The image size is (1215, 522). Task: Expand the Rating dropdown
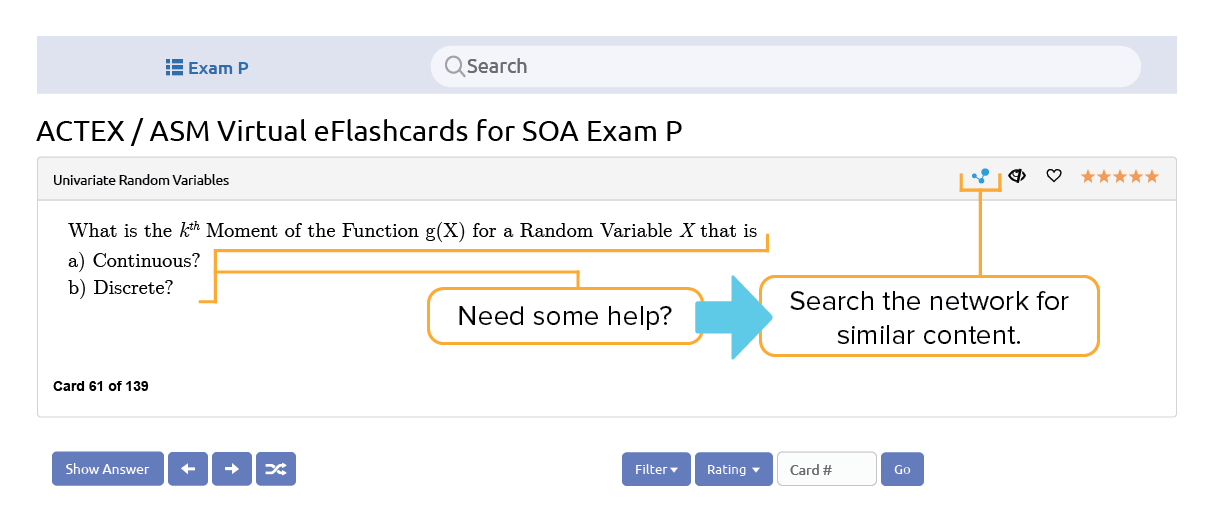coord(733,469)
